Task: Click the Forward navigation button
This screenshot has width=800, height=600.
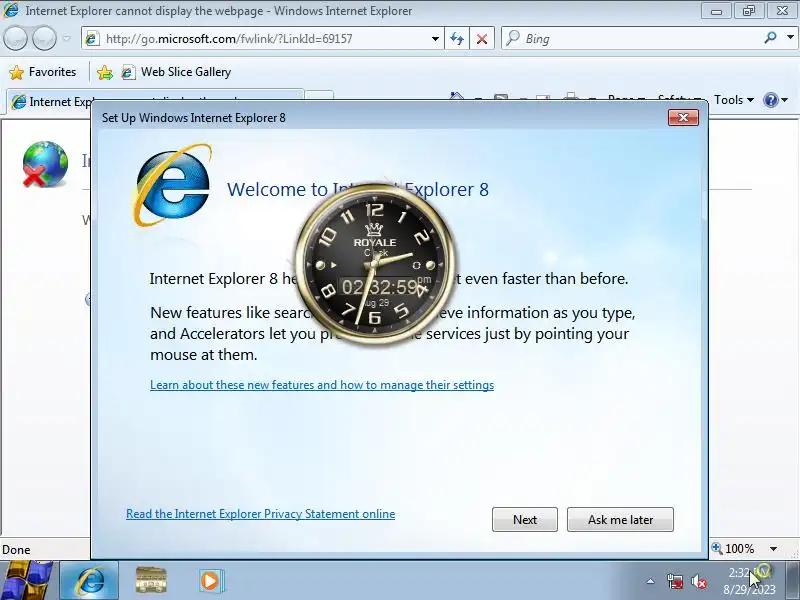Action: click(x=44, y=38)
